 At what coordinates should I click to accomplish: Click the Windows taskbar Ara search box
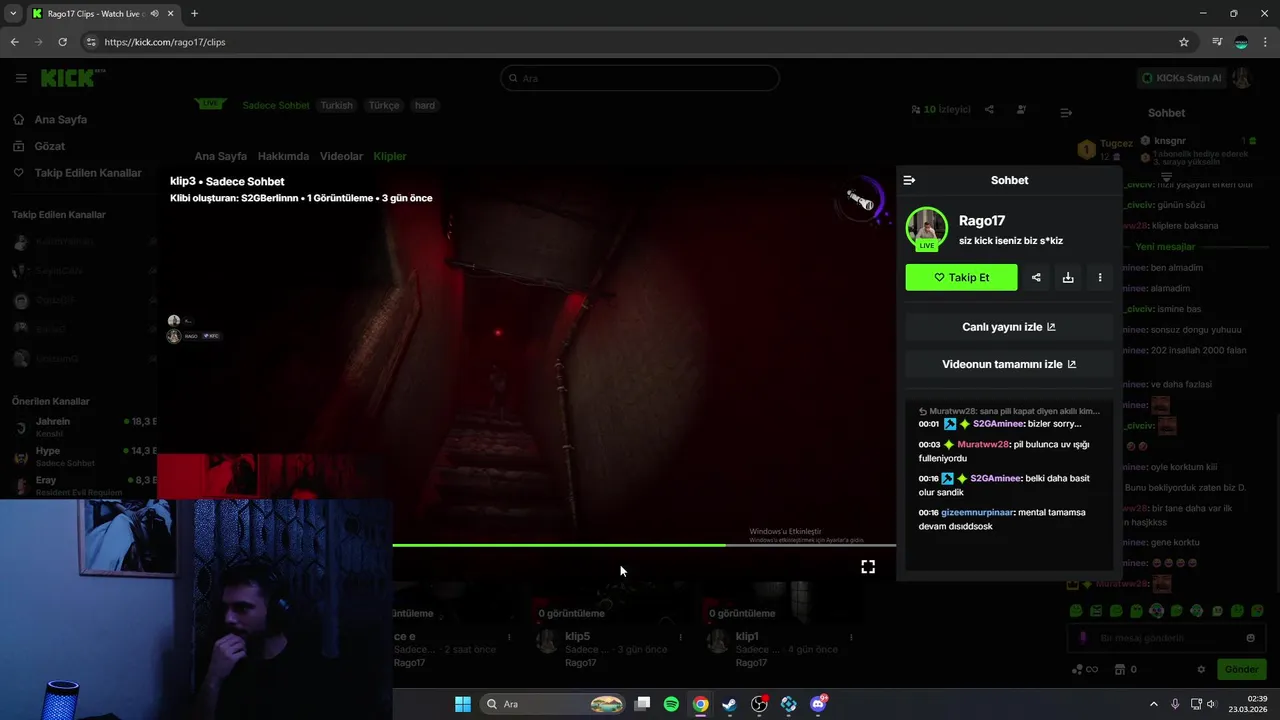(553, 704)
